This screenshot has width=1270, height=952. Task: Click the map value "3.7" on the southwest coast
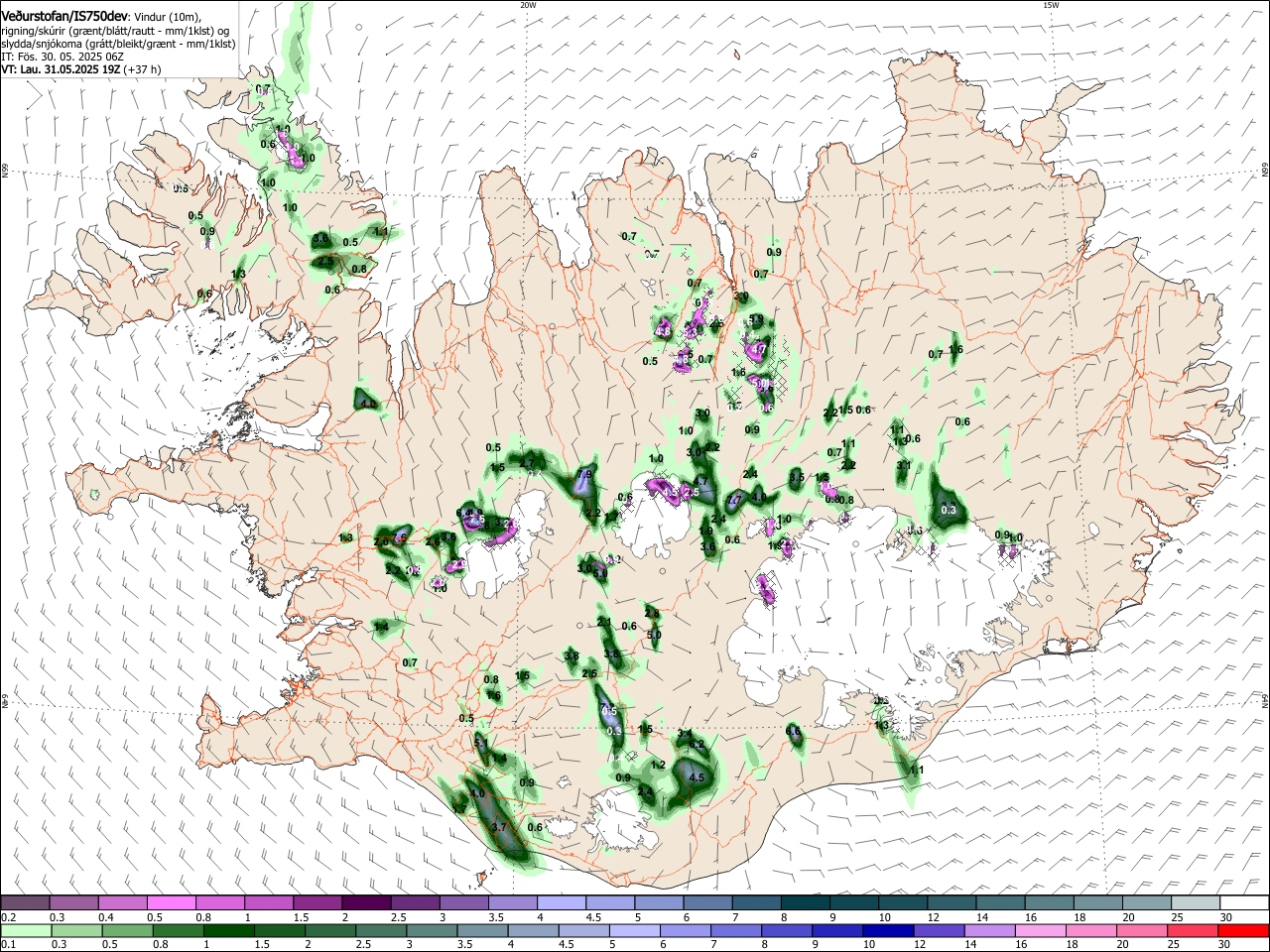499,826
